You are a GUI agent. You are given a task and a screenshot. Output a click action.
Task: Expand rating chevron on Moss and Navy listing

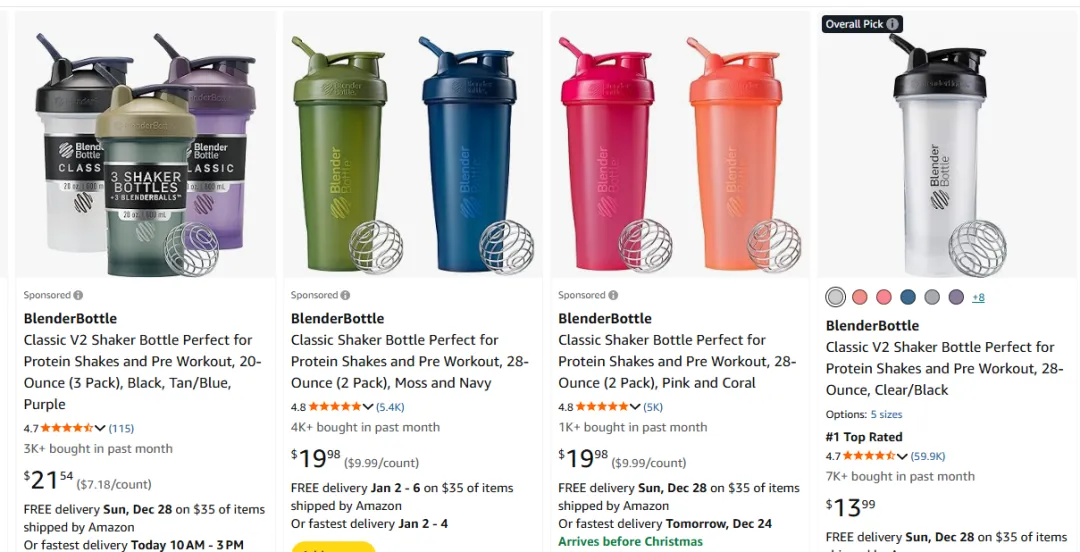coord(367,407)
